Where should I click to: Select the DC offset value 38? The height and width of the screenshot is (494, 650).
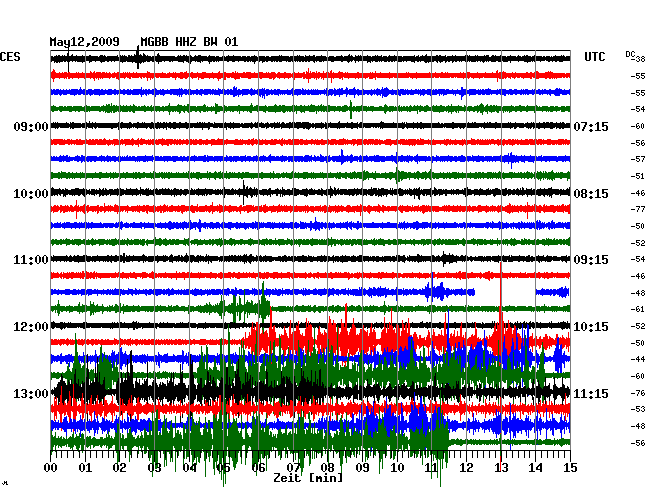(x=640, y=59)
